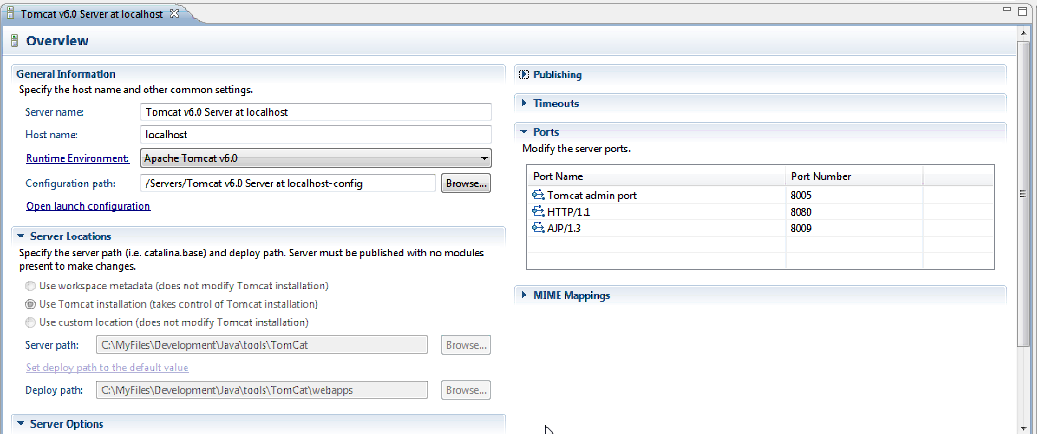Open the Runtime Environment Apache Tomcat dropdown

point(316,158)
